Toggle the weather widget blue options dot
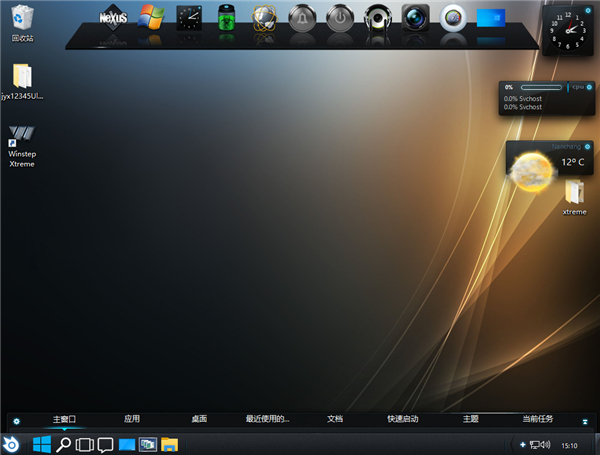600x455 pixels. click(587, 146)
